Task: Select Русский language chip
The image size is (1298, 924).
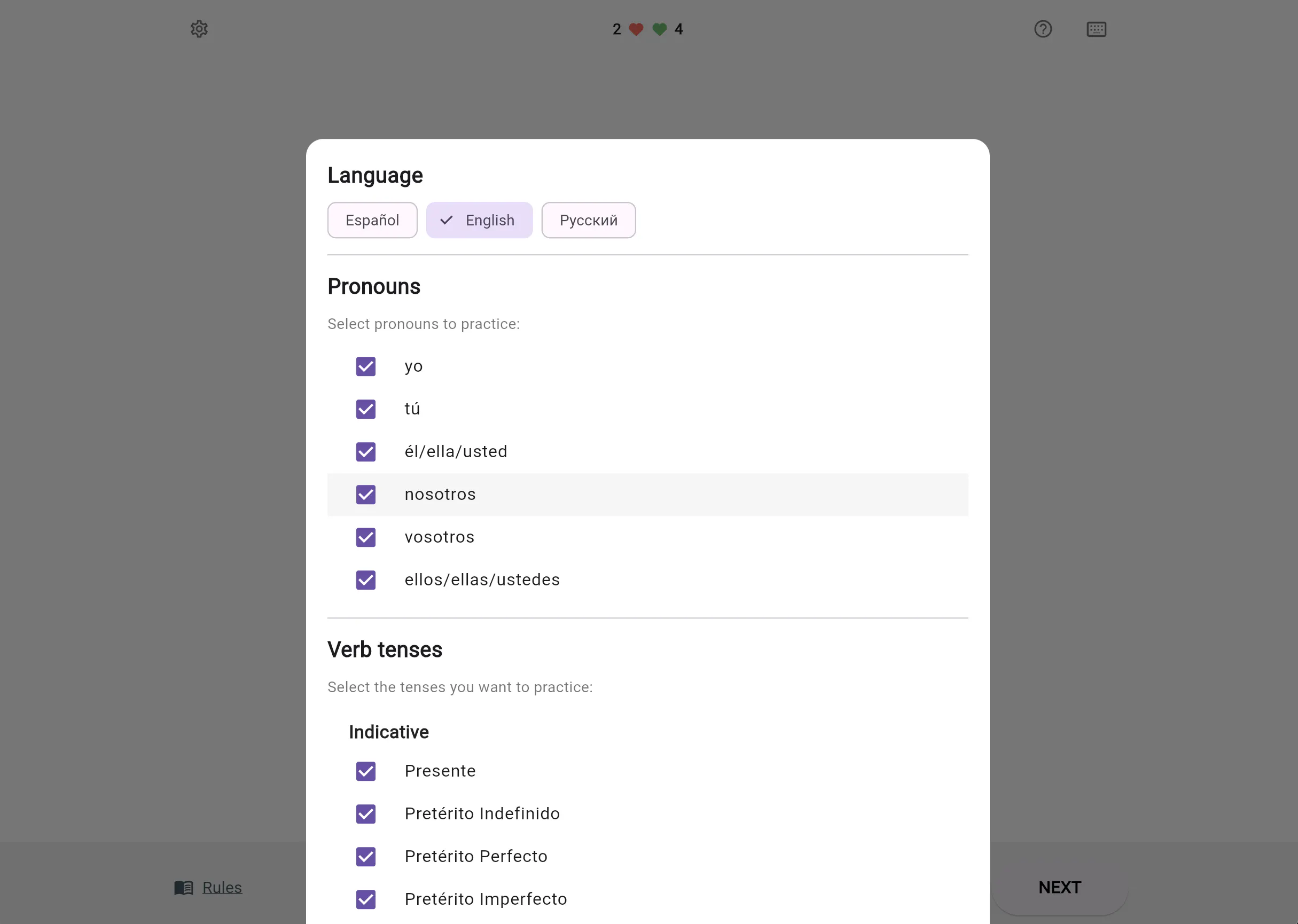Action: pos(589,220)
